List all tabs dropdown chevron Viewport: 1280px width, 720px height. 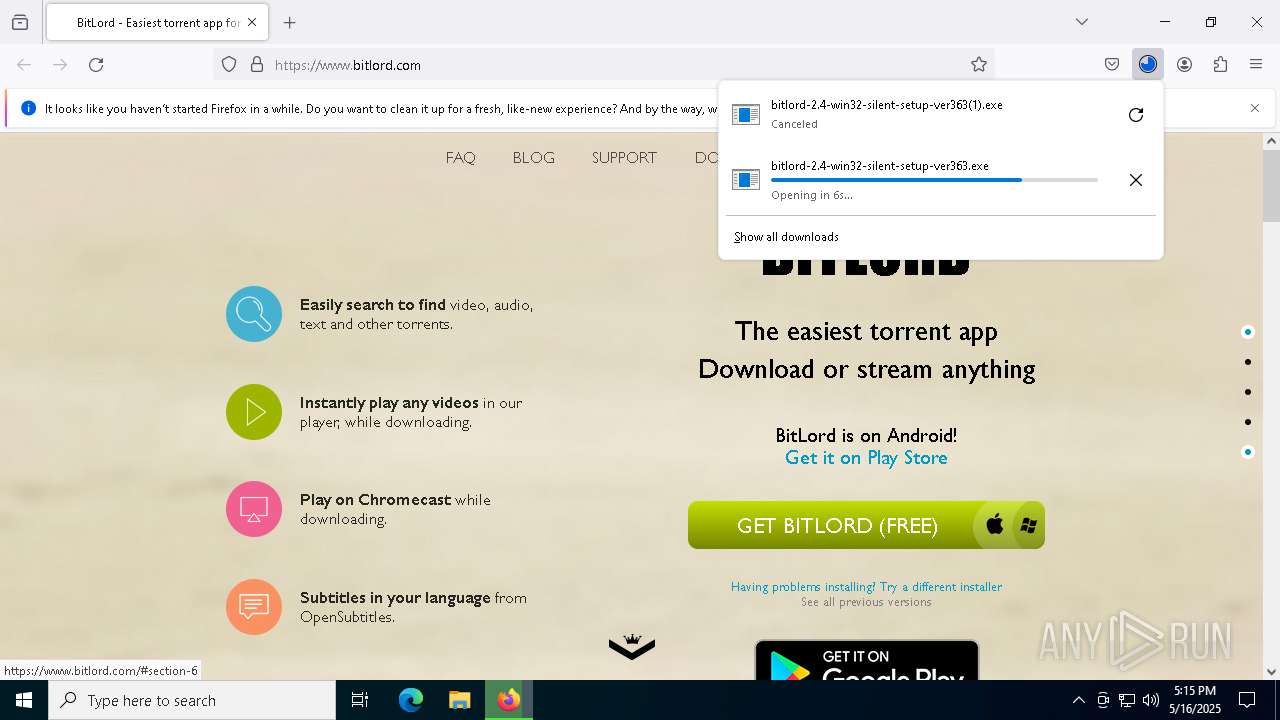click(x=1081, y=22)
